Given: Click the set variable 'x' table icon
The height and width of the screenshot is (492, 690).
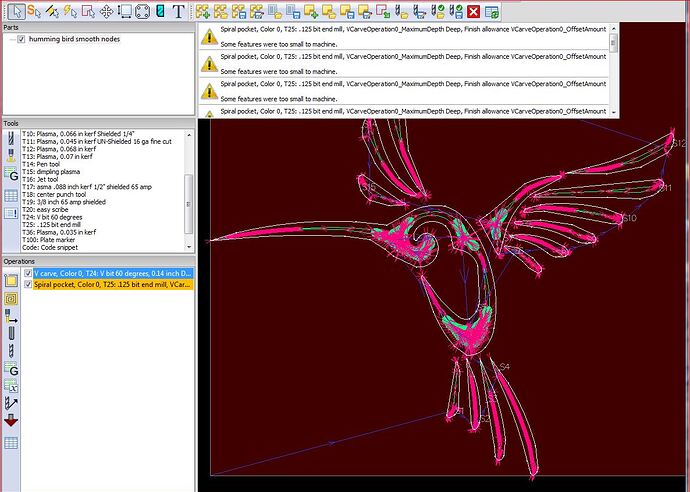Looking at the screenshot, I should click(x=11, y=386).
